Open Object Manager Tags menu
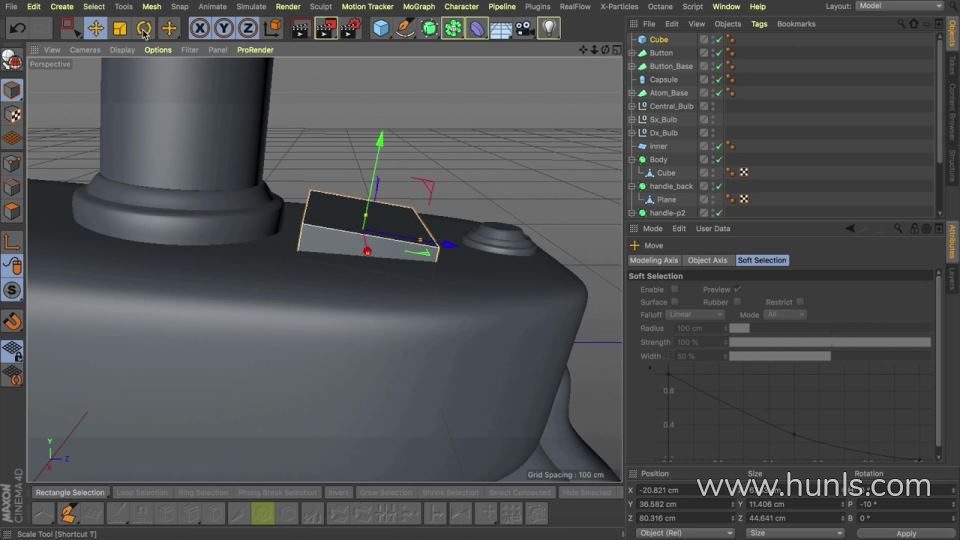 pos(759,24)
